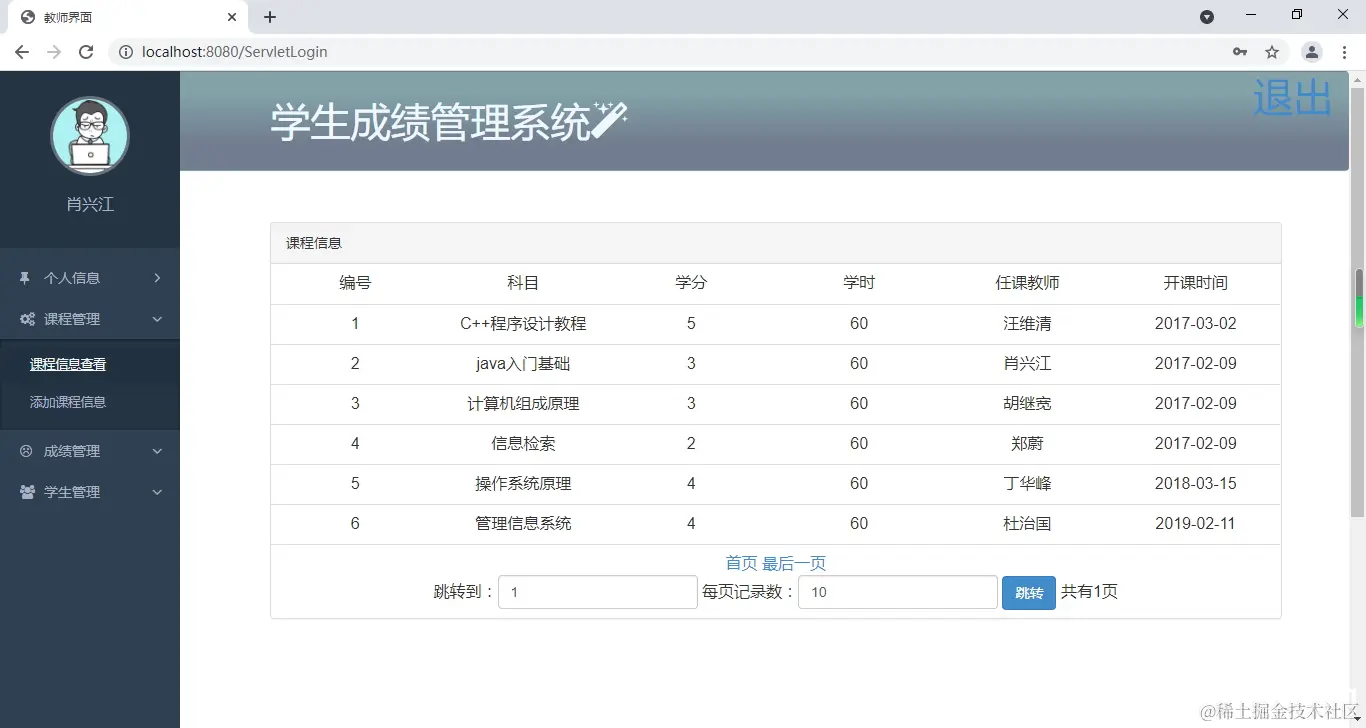Click the browser address bar URL
The width and height of the screenshot is (1366, 728).
tap(235, 52)
